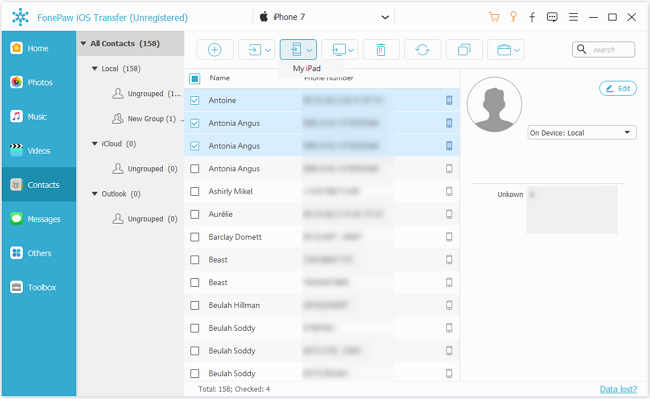
Task: Click the Unkown value field
Action: (572, 210)
